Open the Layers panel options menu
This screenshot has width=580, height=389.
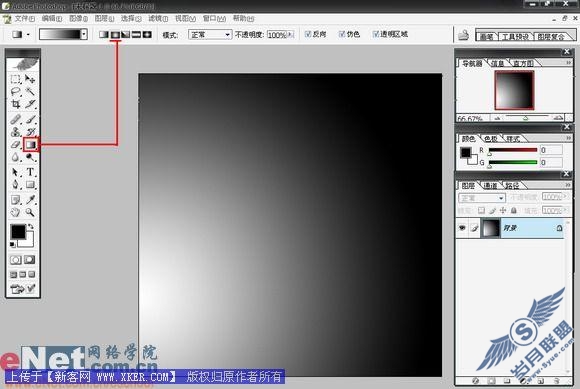[x=568, y=185]
